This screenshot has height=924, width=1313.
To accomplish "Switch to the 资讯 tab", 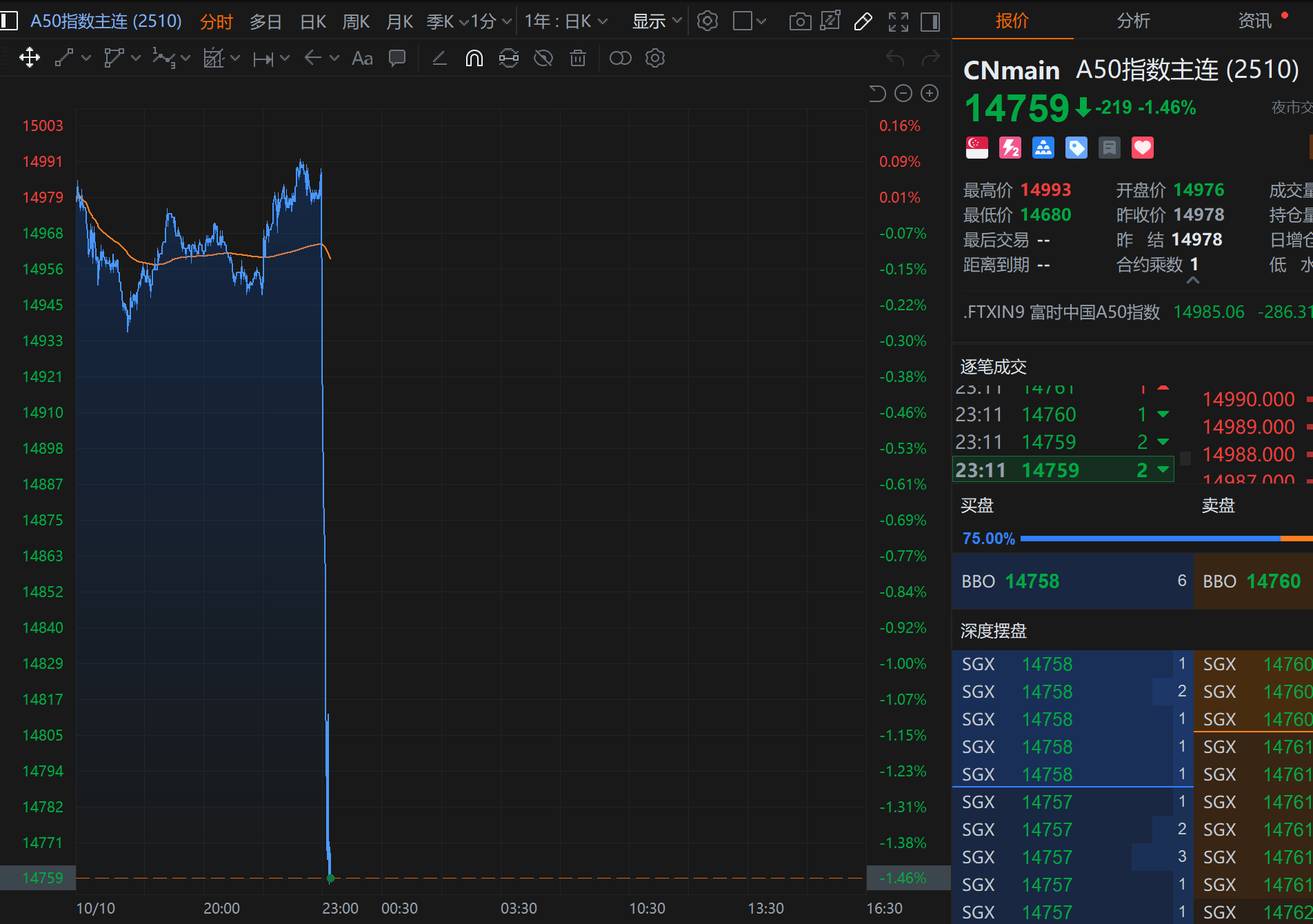I will 1254,21.
